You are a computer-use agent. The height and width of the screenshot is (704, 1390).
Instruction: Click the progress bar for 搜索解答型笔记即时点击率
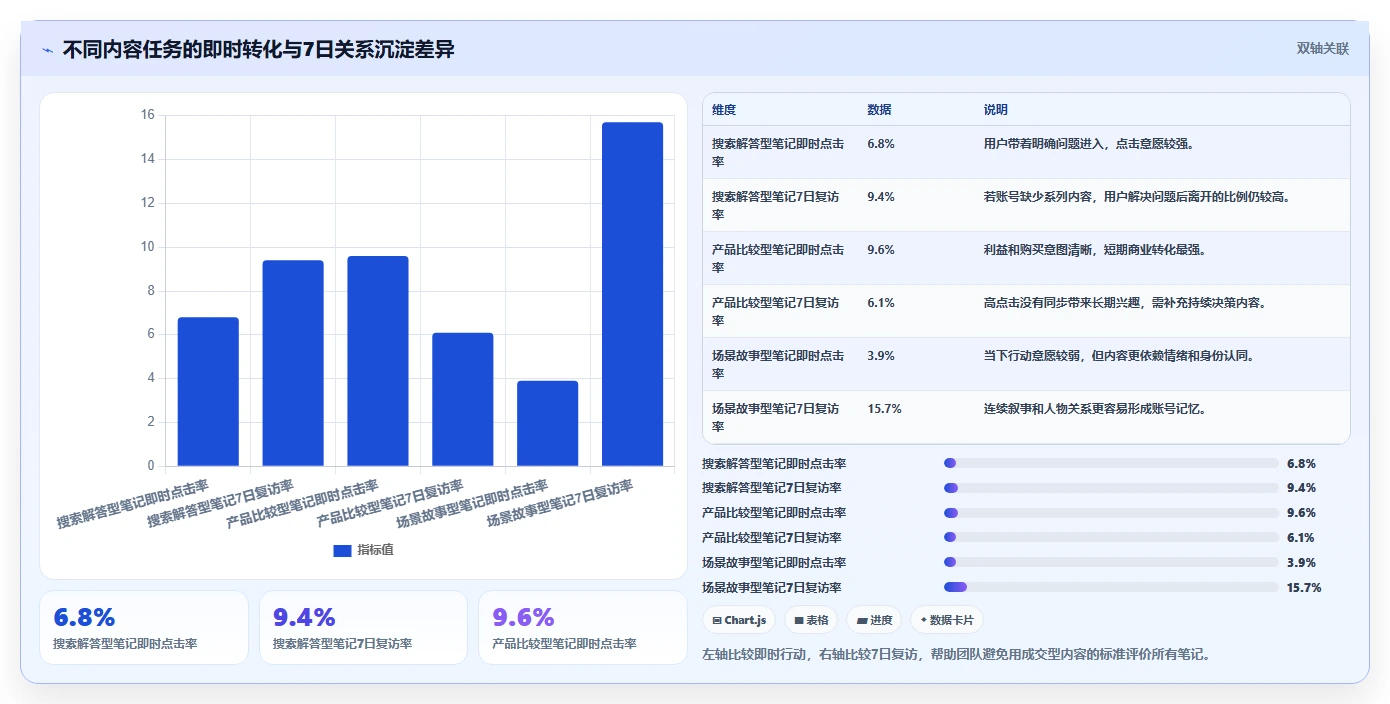tap(1111, 463)
